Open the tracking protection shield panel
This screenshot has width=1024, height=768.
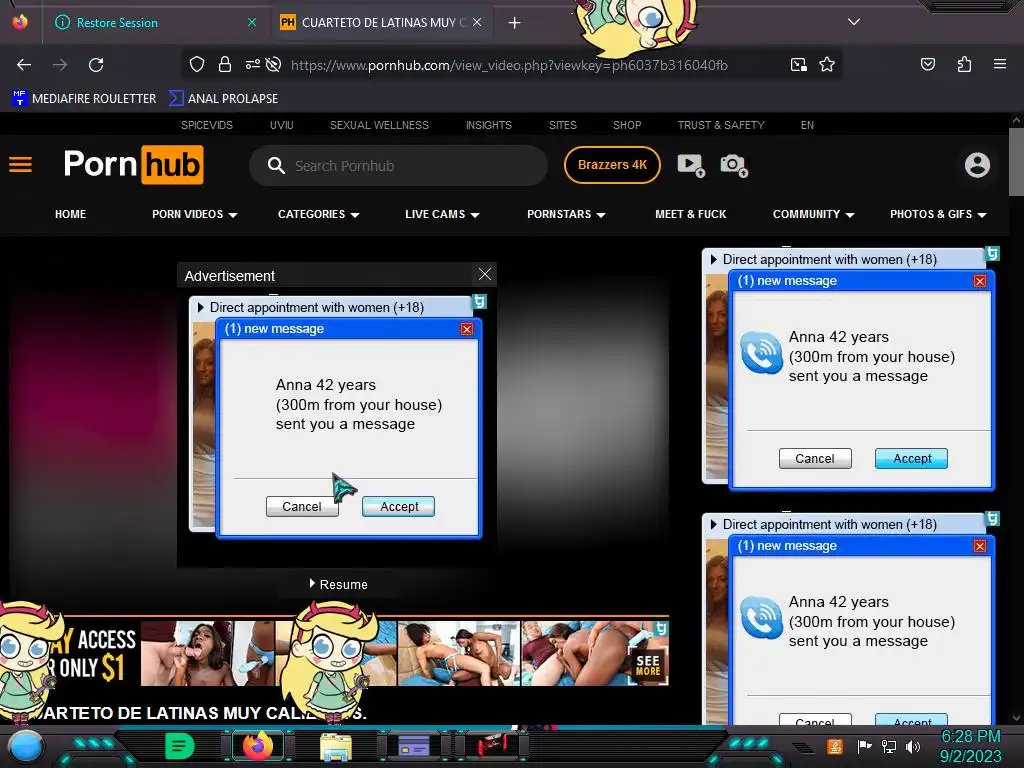(197, 64)
